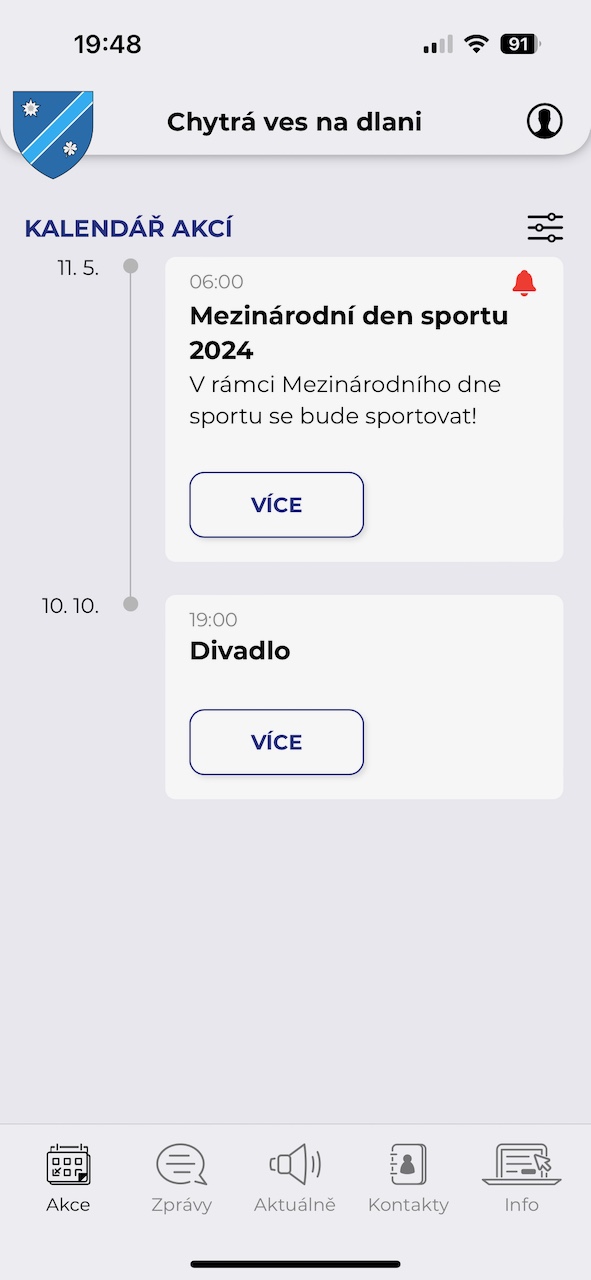Select the Zprávy tab label
Image resolution: width=591 pixels, height=1280 pixels.
(x=181, y=1205)
